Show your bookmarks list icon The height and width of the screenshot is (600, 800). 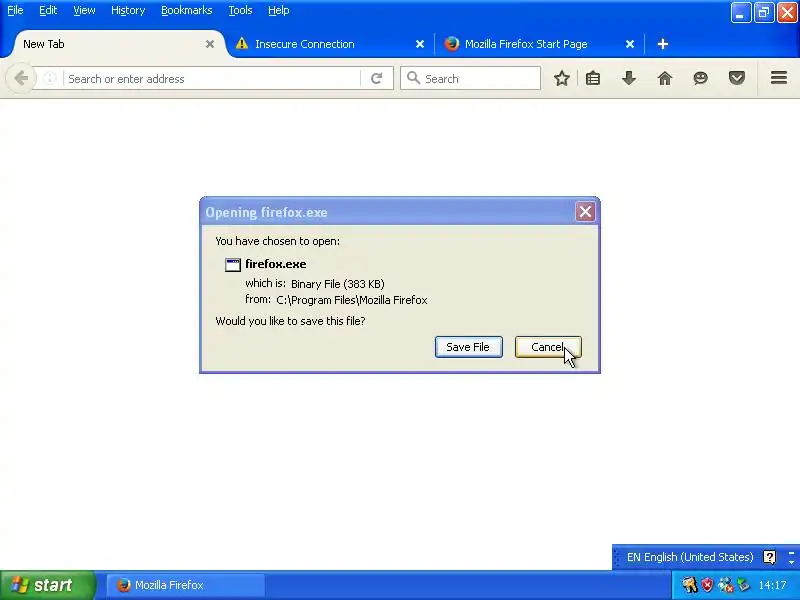point(593,78)
